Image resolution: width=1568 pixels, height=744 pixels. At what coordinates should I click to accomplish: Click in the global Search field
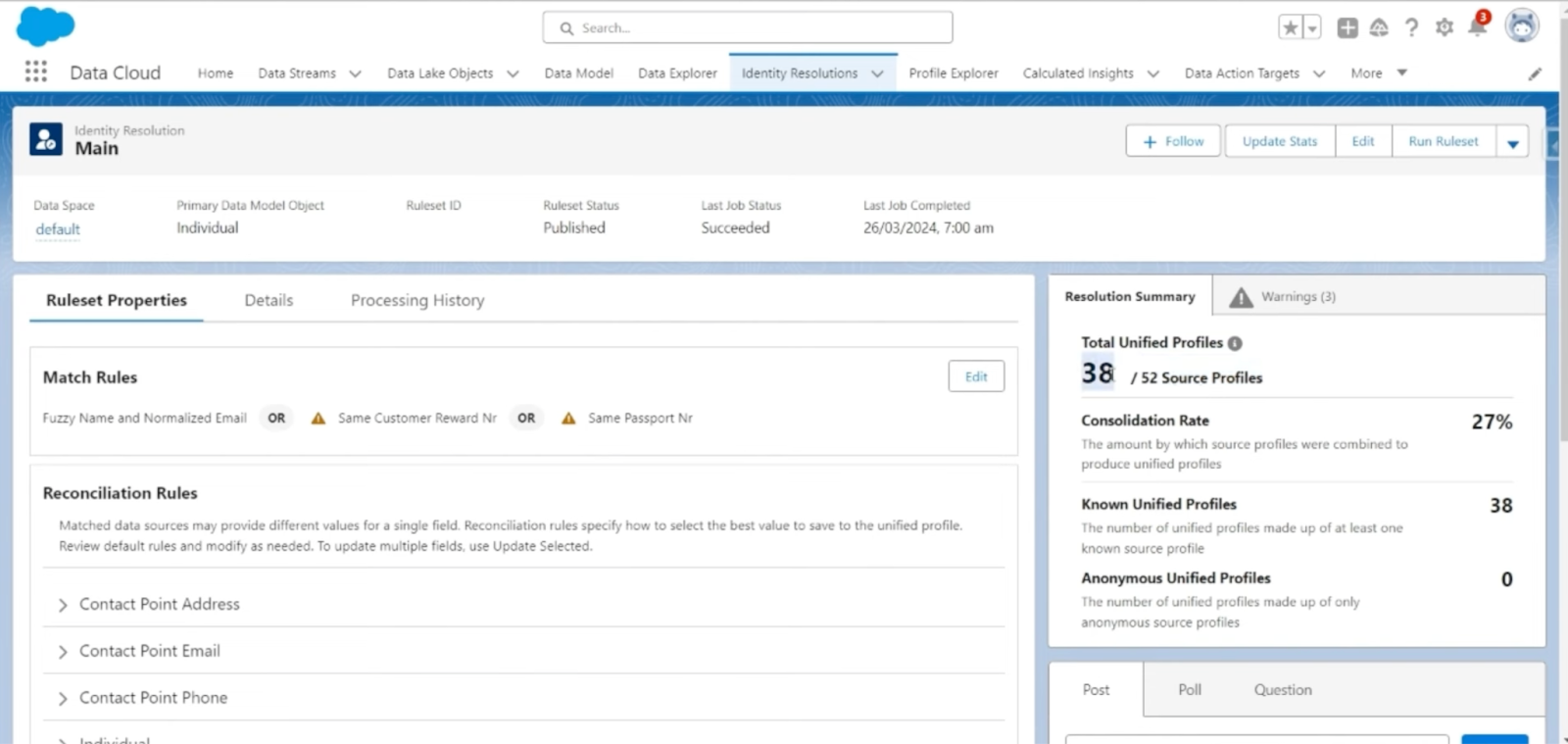pos(748,27)
